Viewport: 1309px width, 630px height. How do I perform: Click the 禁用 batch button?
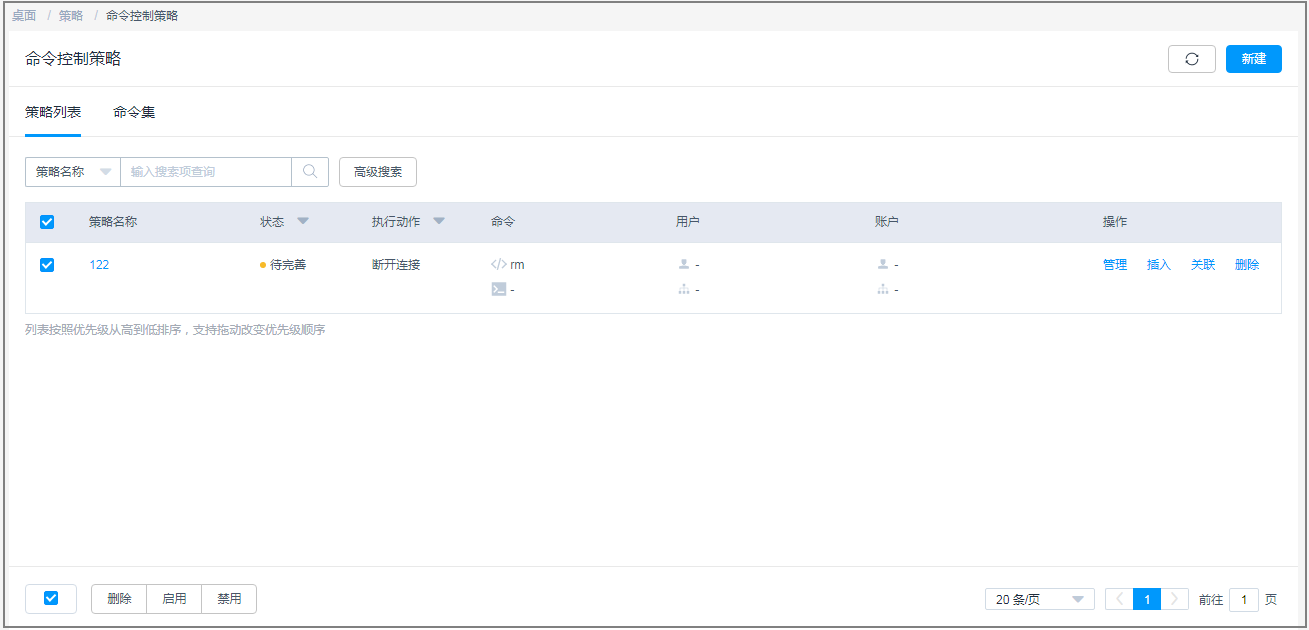point(229,599)
